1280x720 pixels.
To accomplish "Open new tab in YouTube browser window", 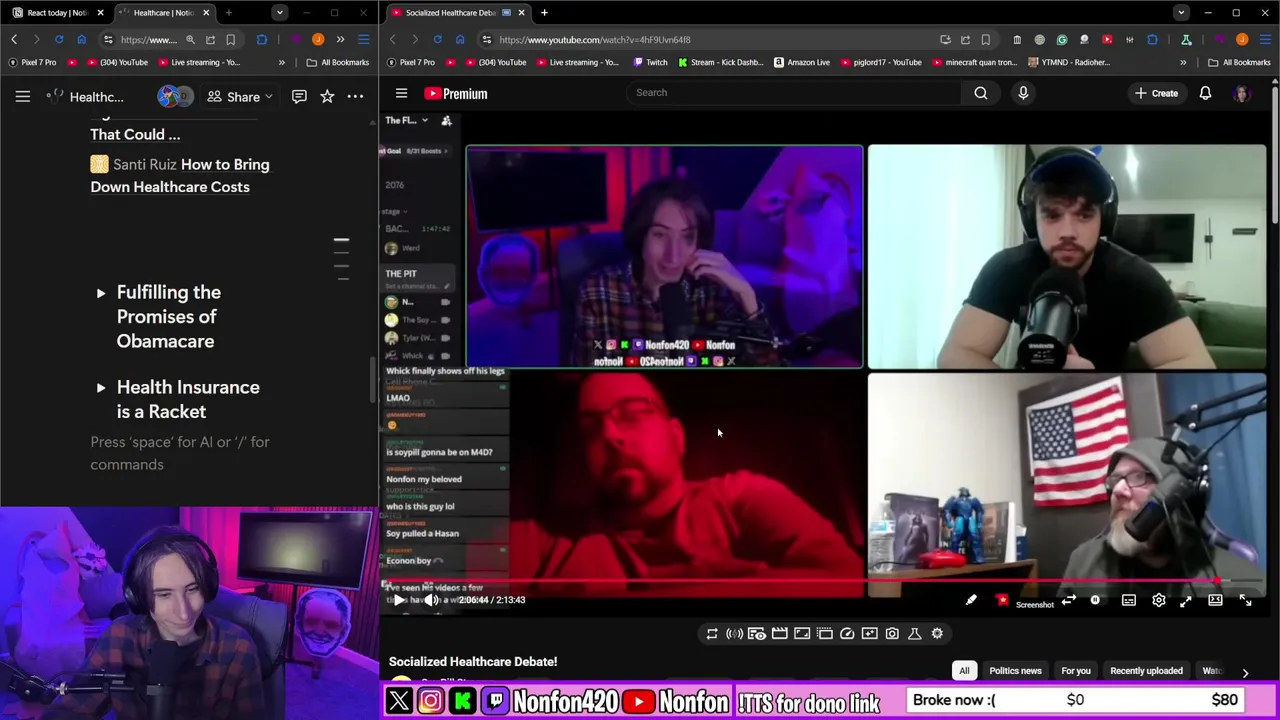I will click(x=544, y=13).
